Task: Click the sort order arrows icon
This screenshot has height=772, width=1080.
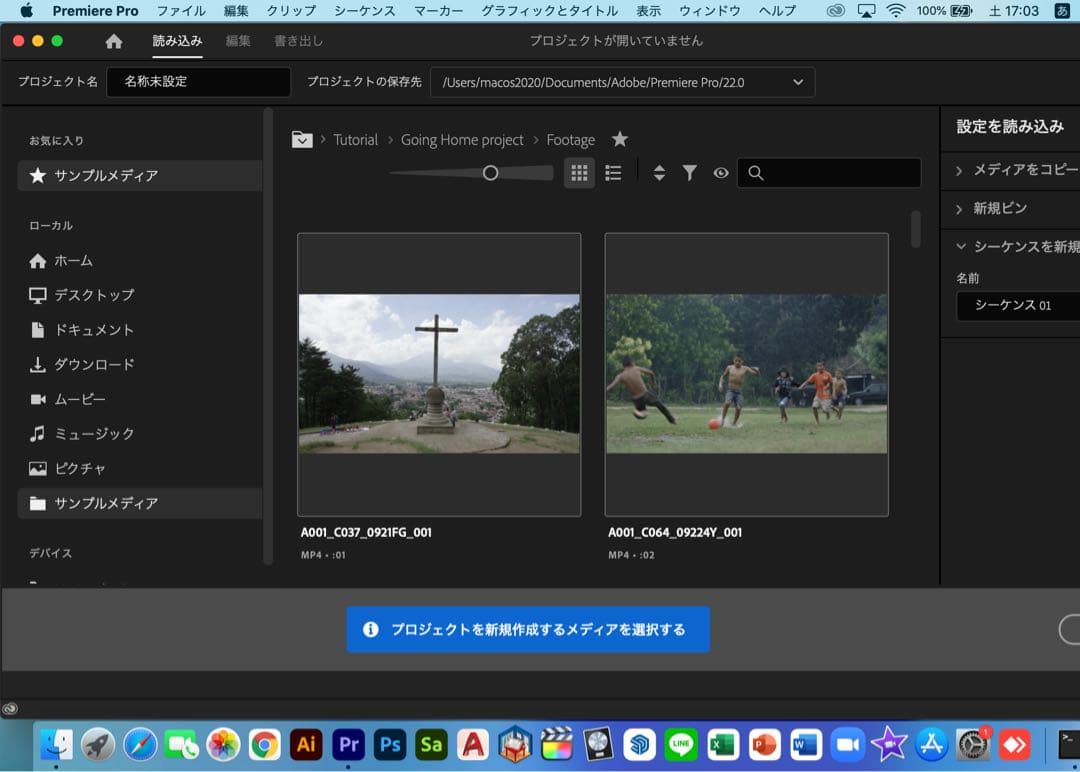Action: coord(659,173)
